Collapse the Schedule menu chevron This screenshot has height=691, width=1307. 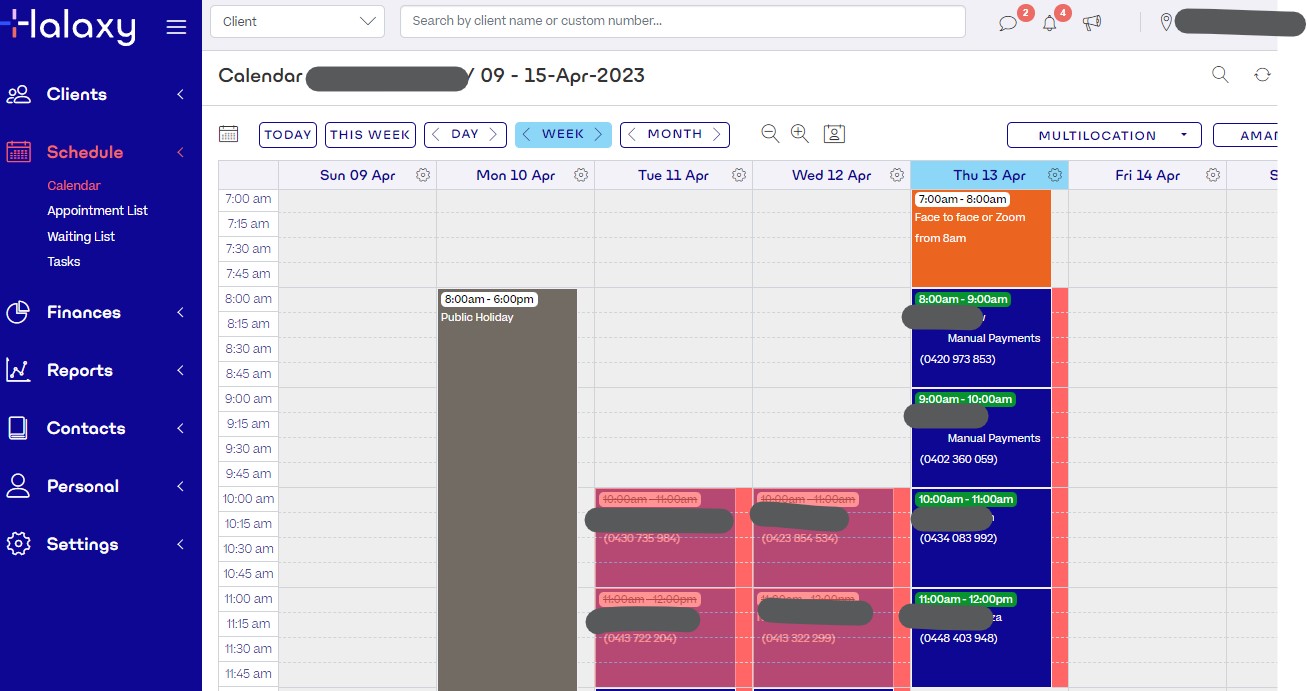click(x=181, y=152)
